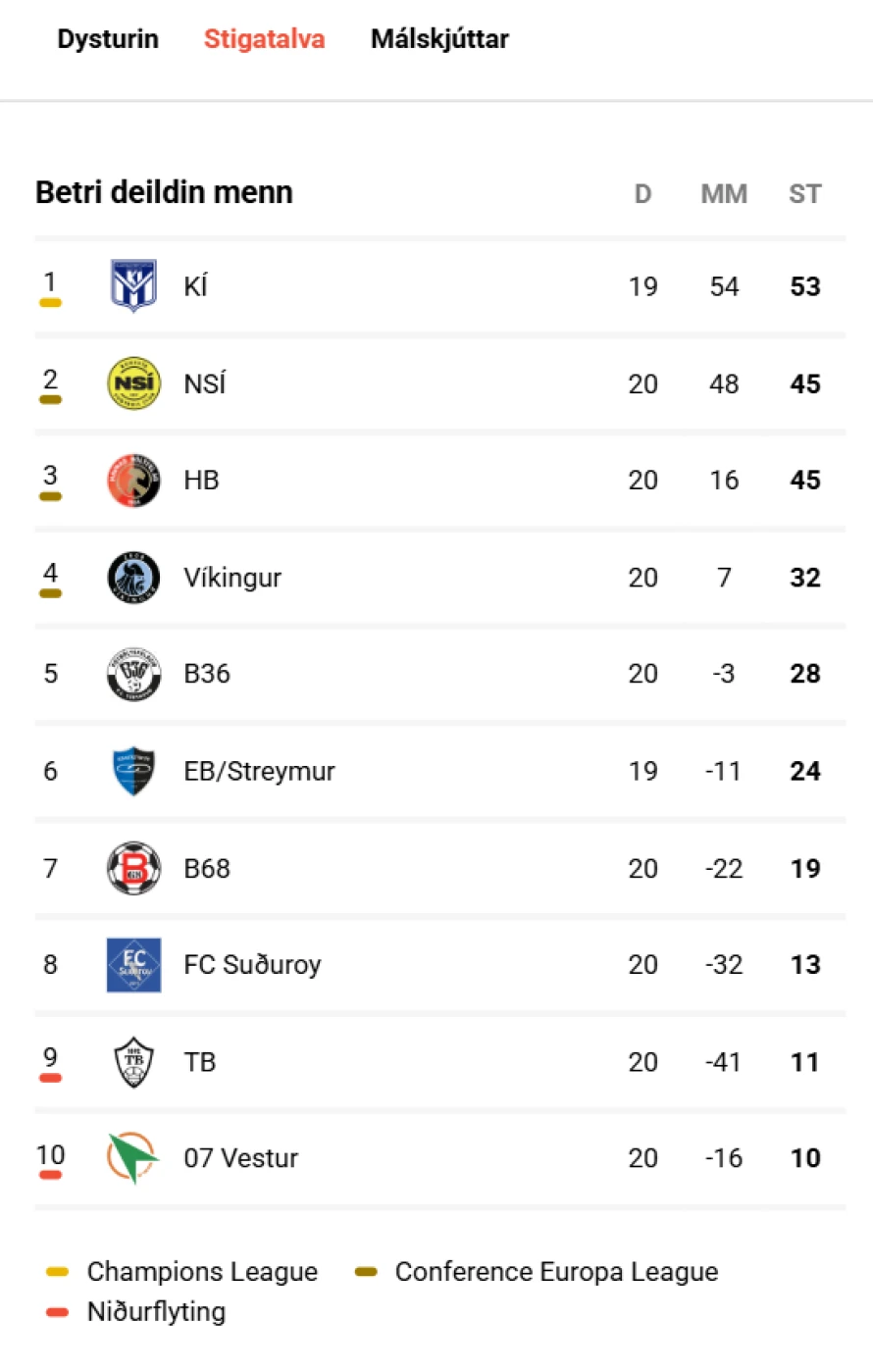The height and width of the screenshot is (1372, 873).
Task: Click the EB/Streymur team name
Action: 259,772
